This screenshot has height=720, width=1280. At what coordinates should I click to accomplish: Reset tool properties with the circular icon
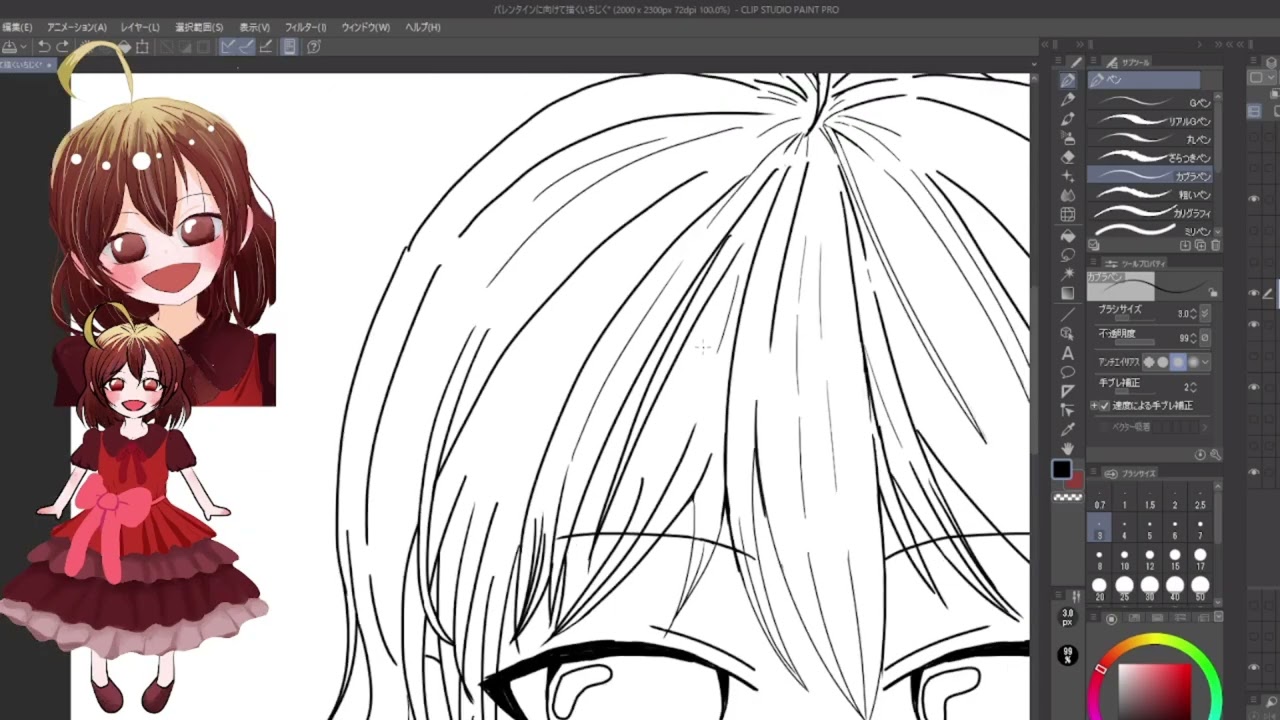pyautogui.click(x=1200, y=454)
